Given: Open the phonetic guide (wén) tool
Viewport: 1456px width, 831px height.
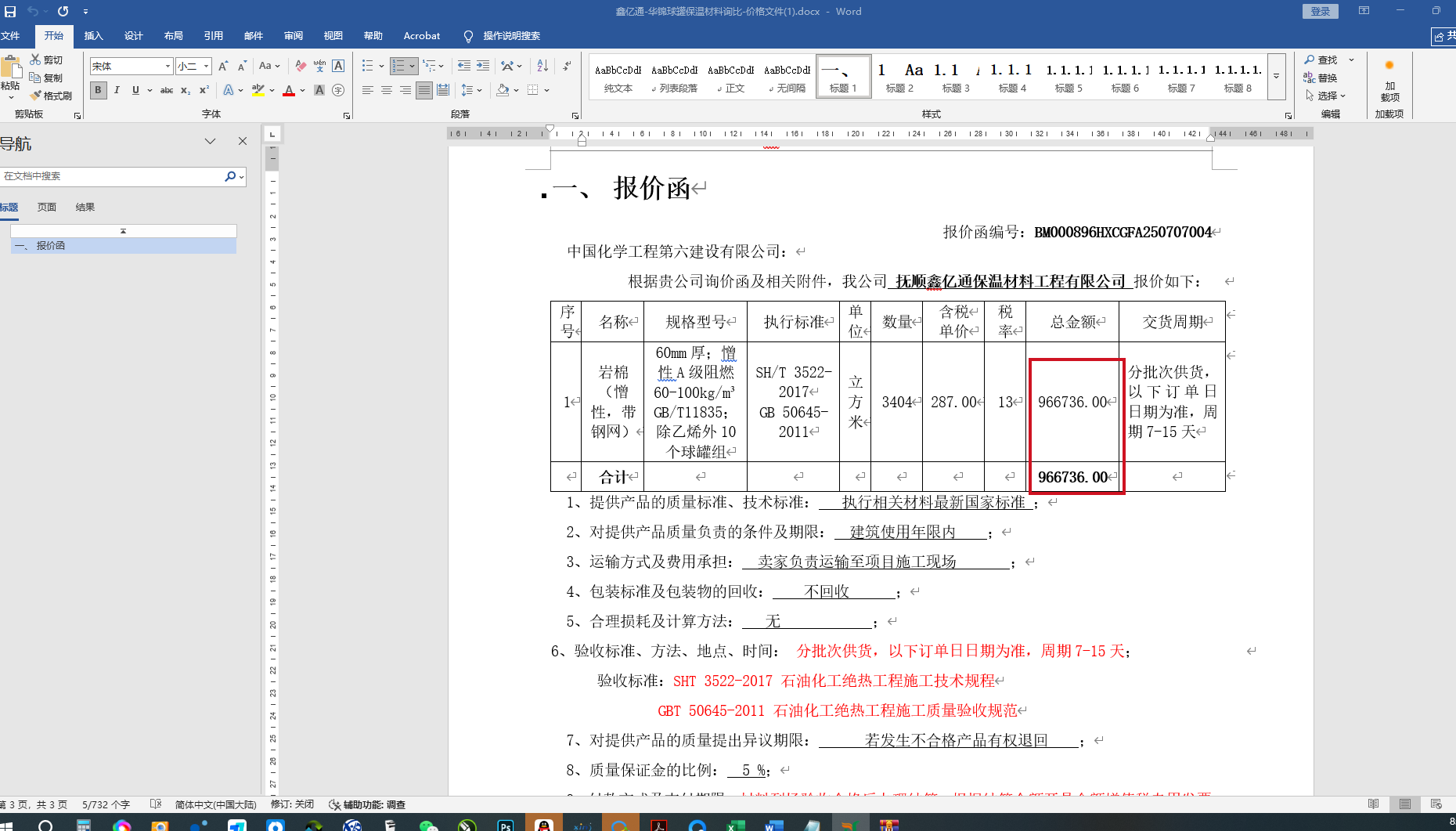Looking at the screenshot, I should pos(319,66).
